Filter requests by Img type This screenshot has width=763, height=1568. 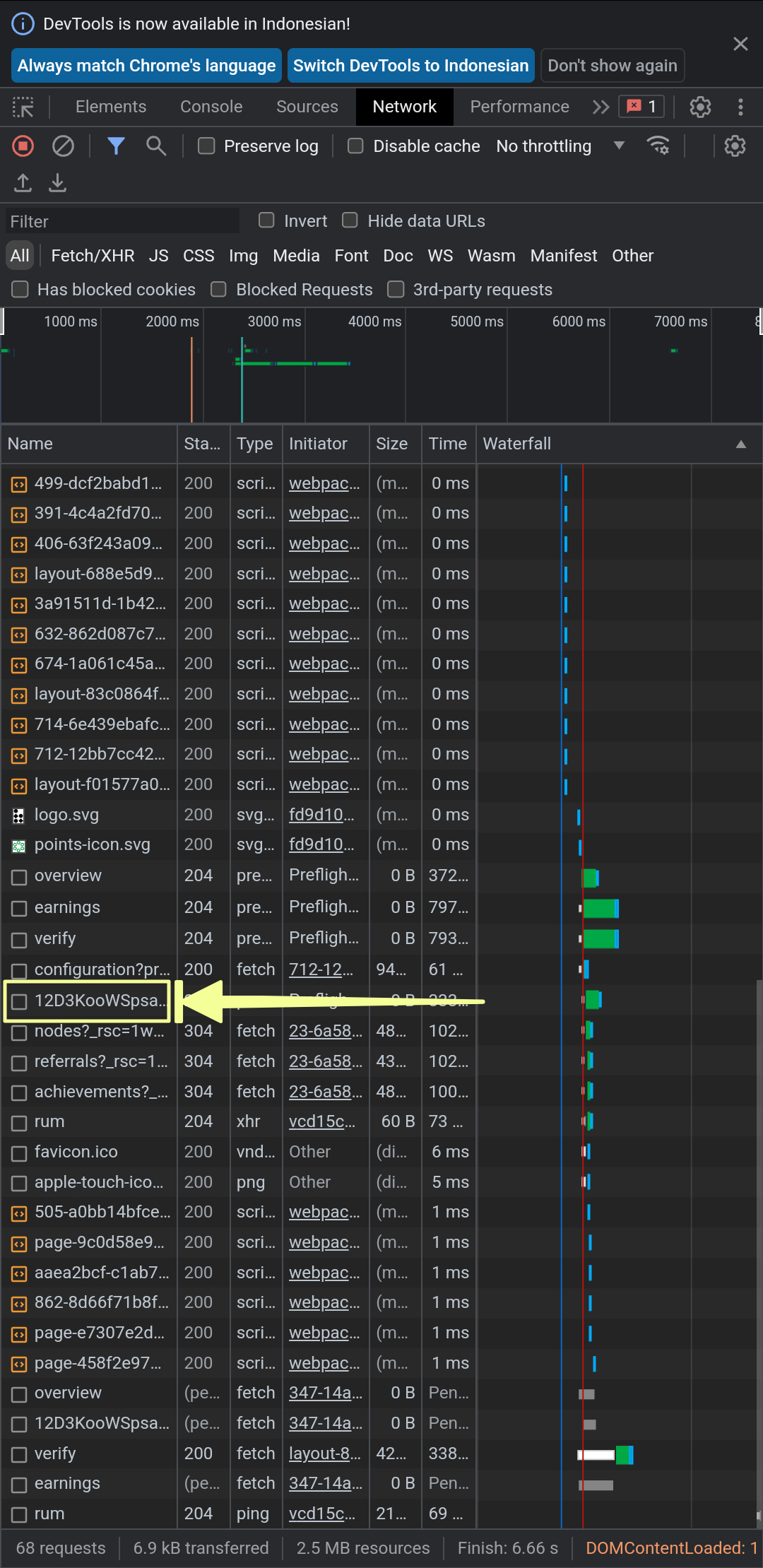(x=244, y=256)
